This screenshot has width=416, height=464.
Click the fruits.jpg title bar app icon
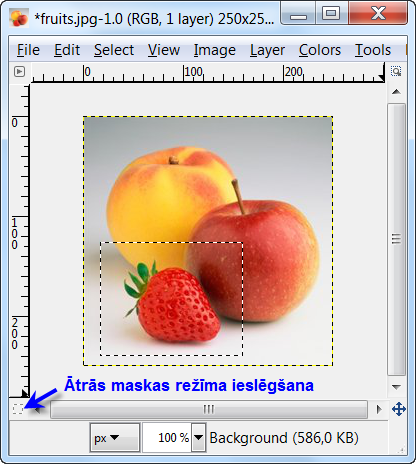19,18
